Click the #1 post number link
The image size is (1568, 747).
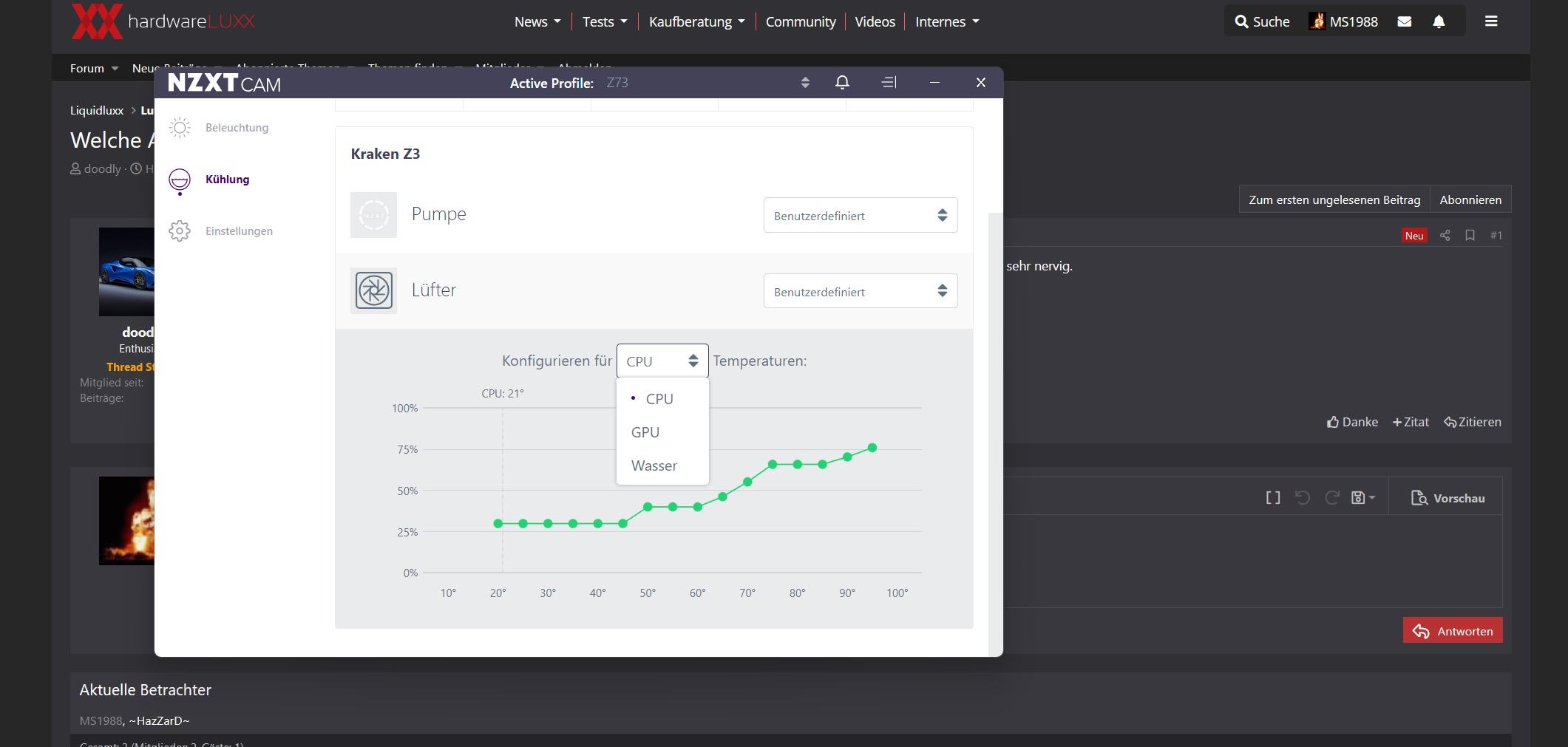1496,235
